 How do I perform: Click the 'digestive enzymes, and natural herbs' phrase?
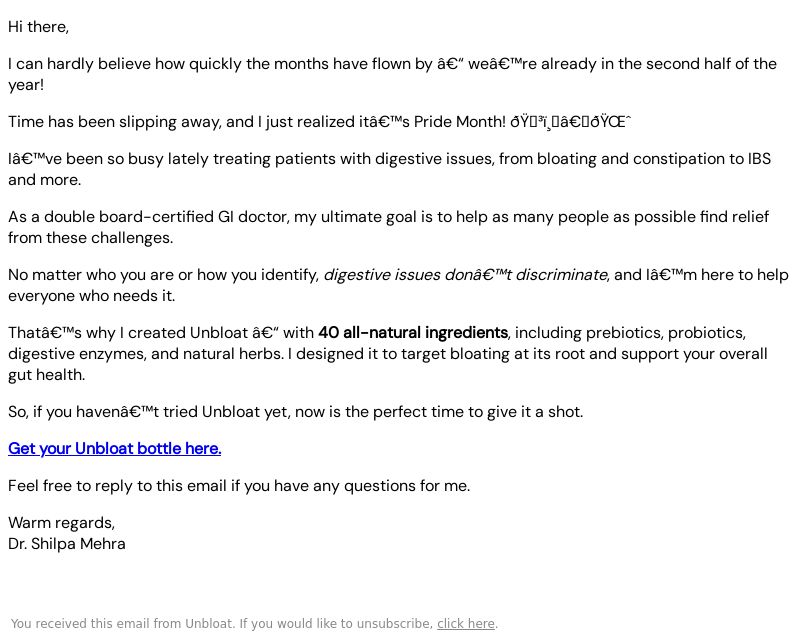coord(146,354)
